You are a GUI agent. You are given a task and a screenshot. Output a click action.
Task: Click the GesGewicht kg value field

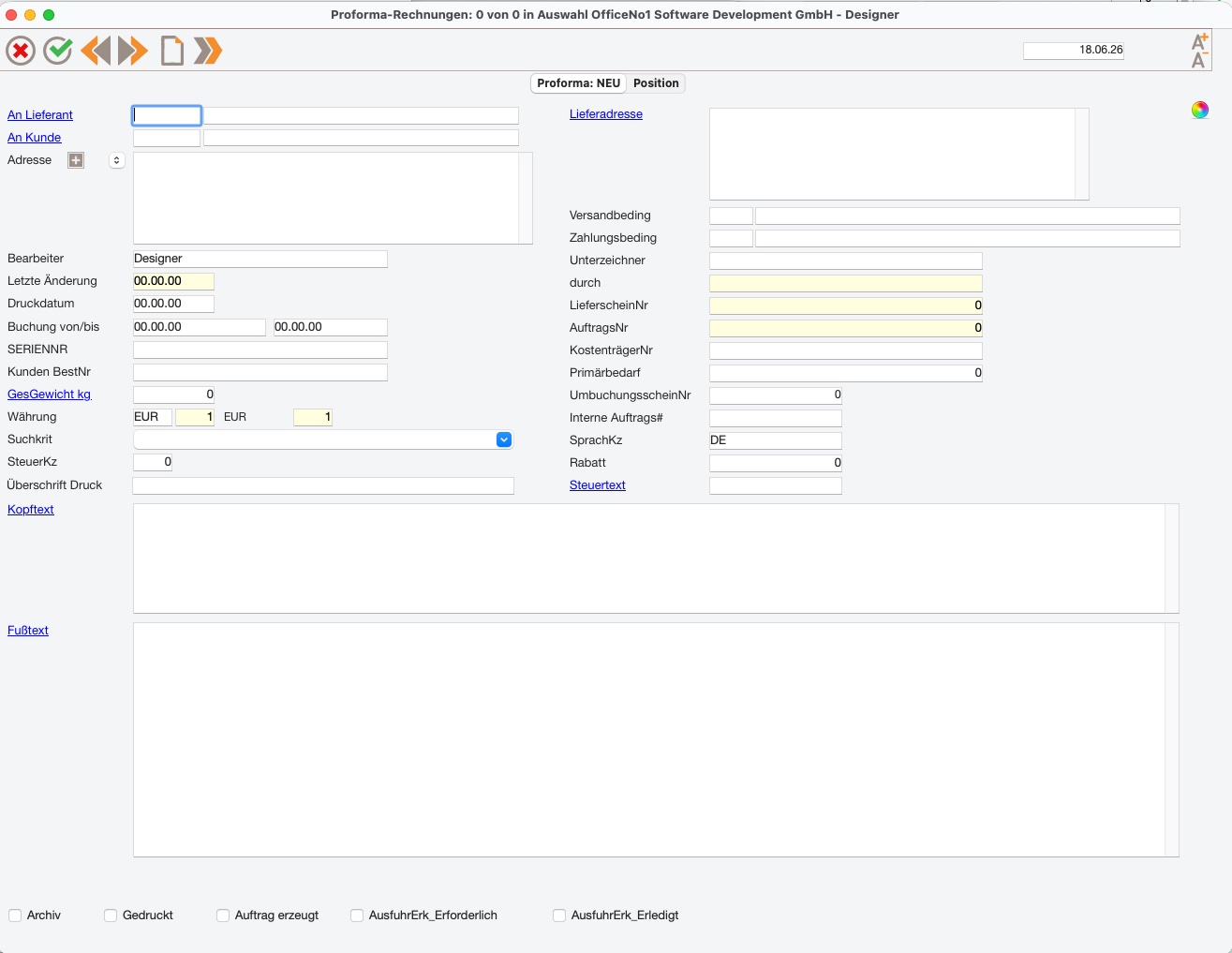[173, 395]
